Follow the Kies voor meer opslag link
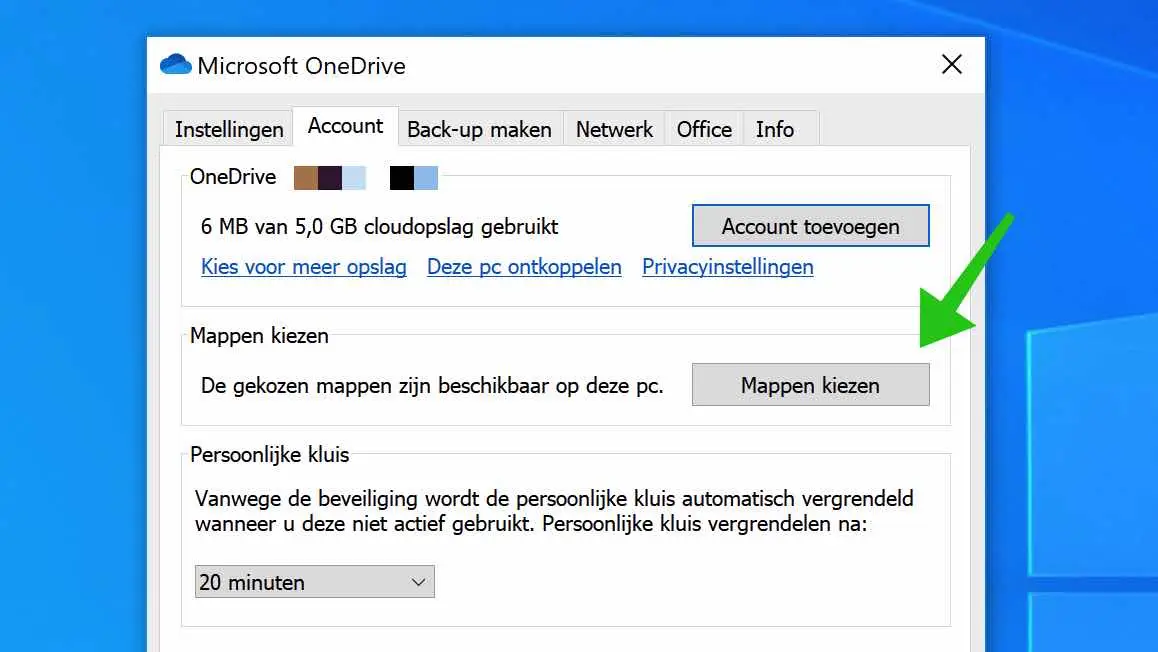Screen dimensions: 1158x652 304,267
